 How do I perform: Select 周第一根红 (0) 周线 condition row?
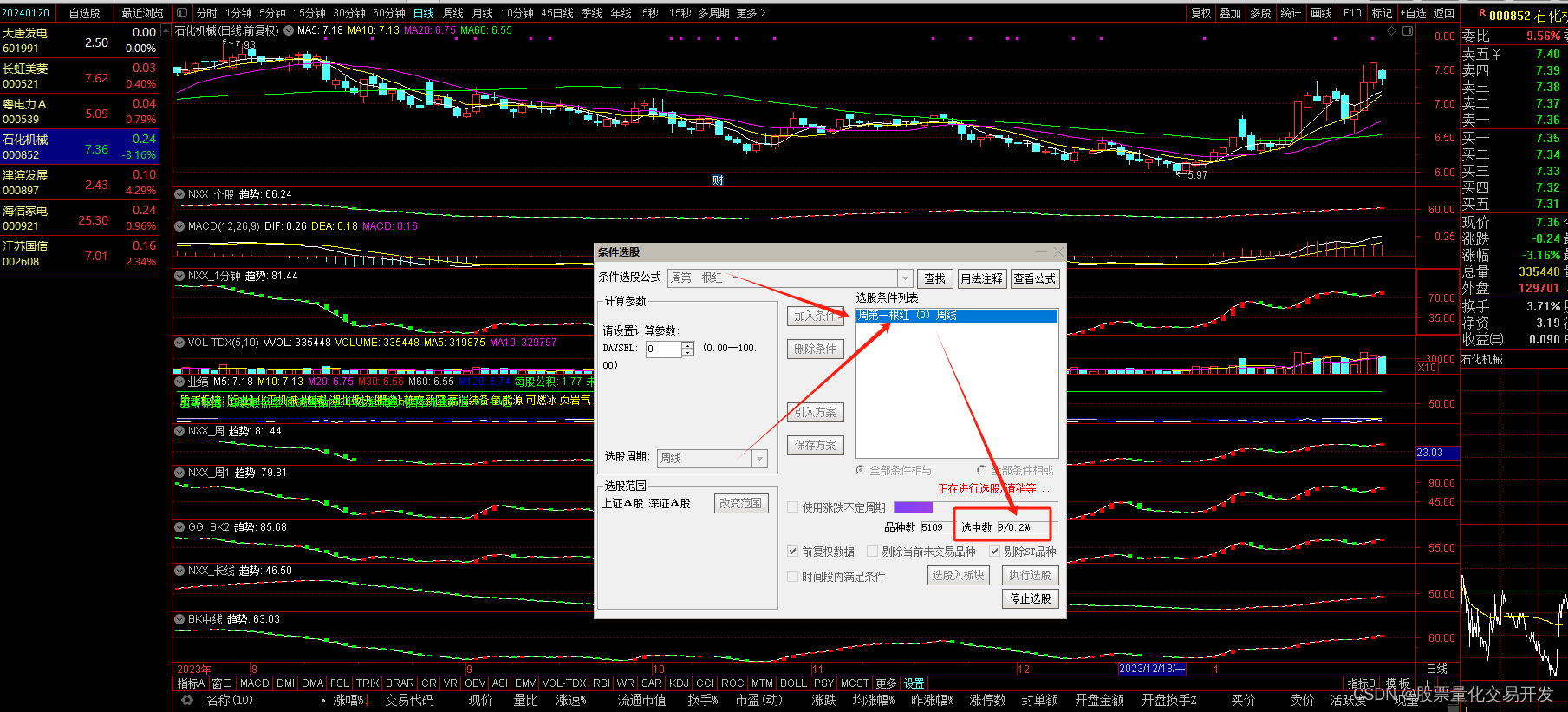(x=956, y=316)
